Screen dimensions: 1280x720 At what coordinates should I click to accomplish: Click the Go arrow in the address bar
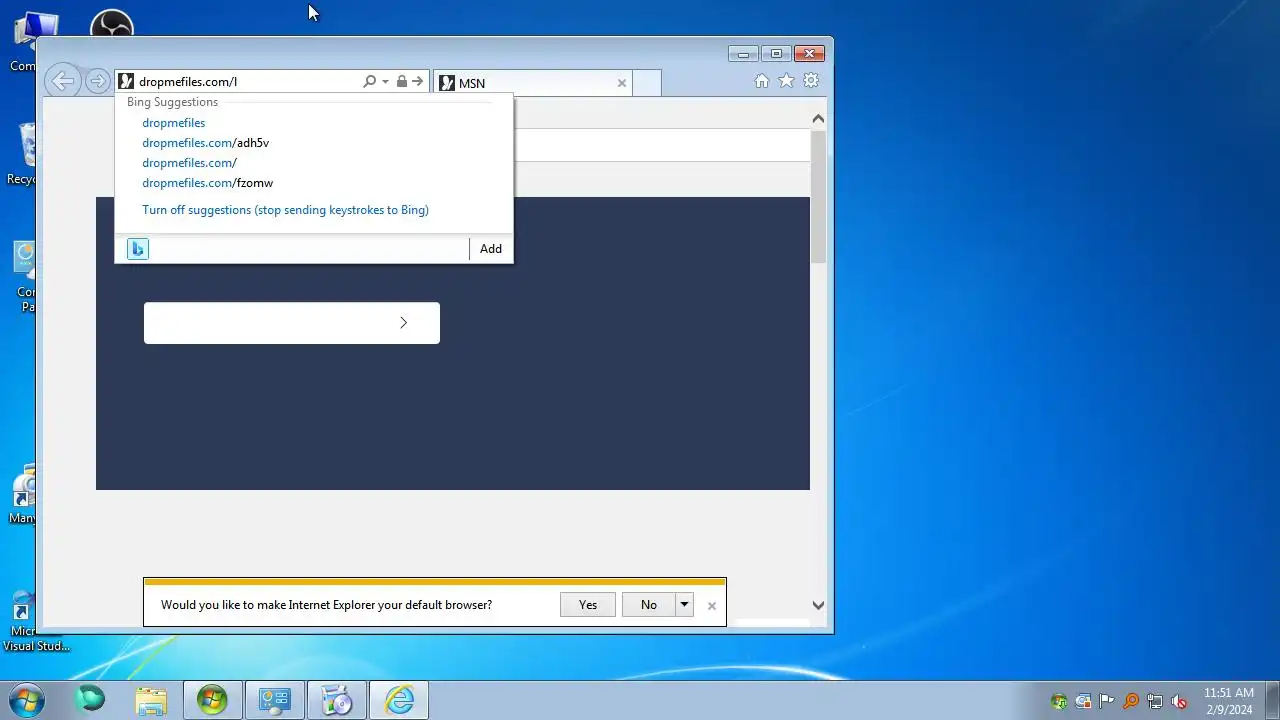[418, 82]
